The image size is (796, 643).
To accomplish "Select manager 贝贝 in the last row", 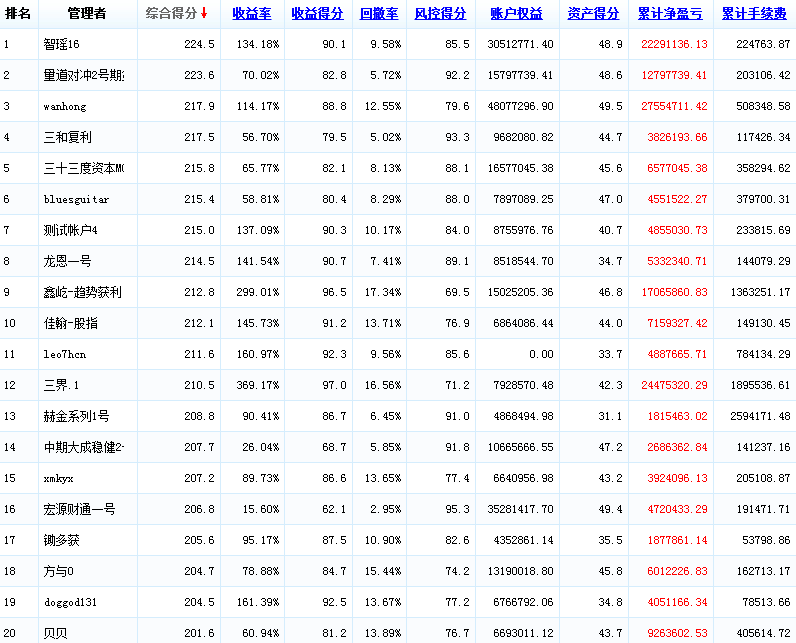I will pos(56,634).
